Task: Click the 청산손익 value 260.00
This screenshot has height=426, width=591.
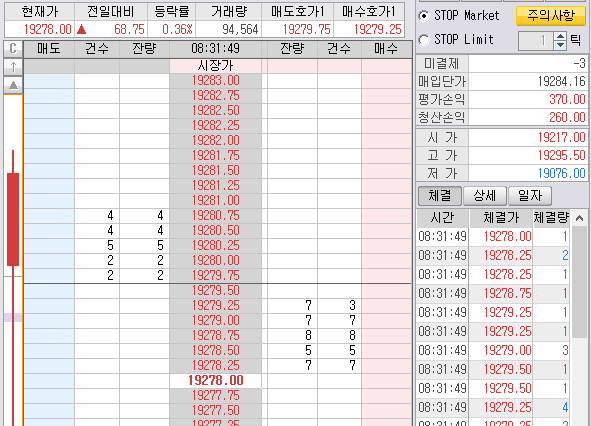Action: [567, 118]
